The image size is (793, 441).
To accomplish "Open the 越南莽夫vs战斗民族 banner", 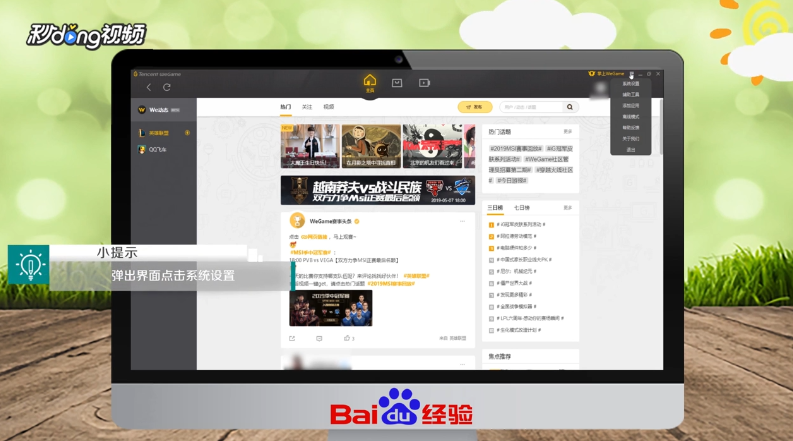I will point(378,191).
